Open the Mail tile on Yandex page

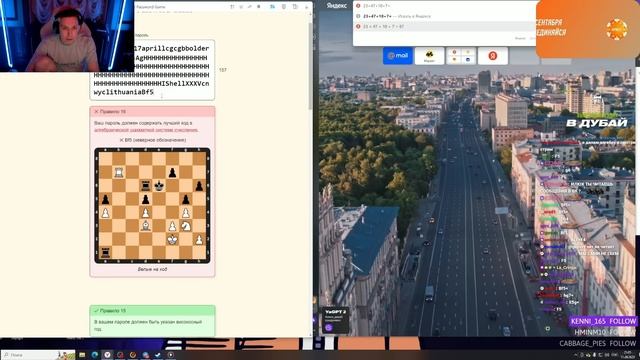pos(398,56)
